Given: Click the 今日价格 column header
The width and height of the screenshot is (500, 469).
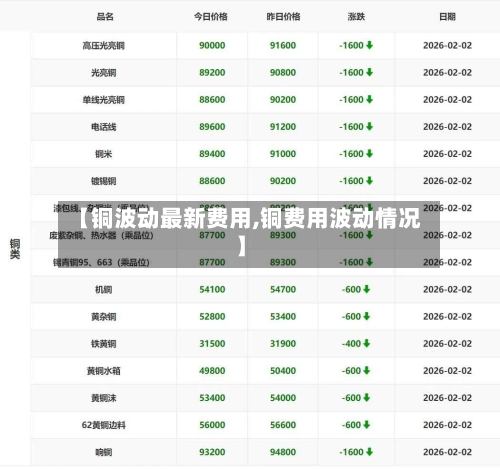Looking at the screenshot, I should [x=211, y=17].
